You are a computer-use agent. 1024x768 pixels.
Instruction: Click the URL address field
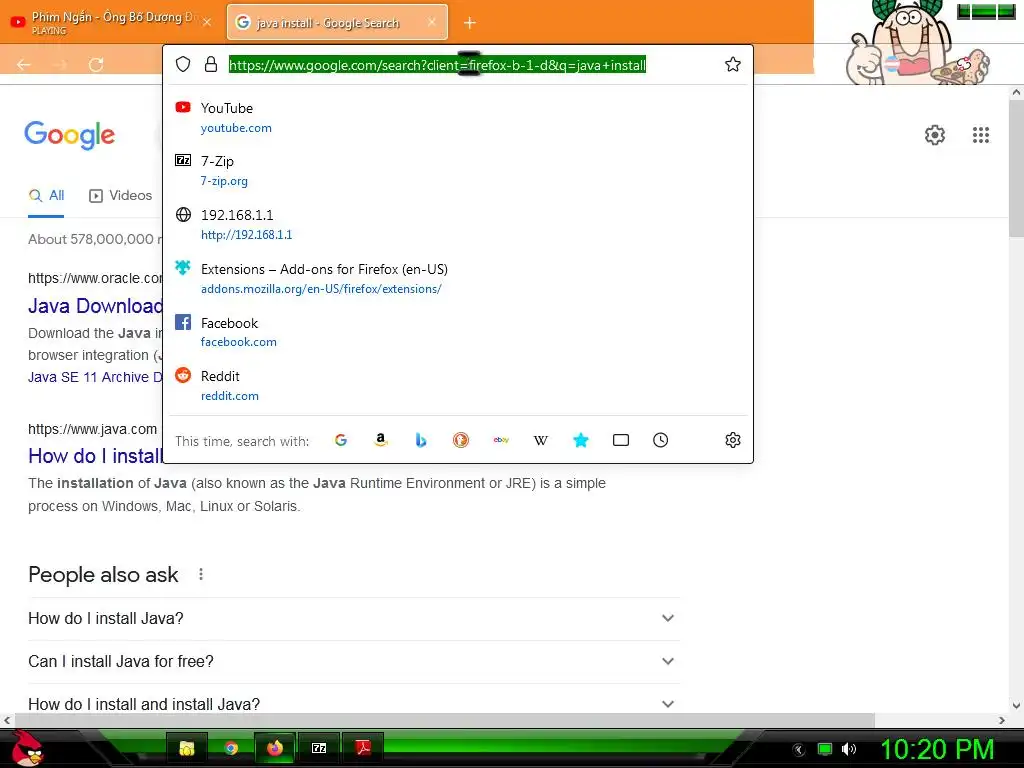(437, 65)
